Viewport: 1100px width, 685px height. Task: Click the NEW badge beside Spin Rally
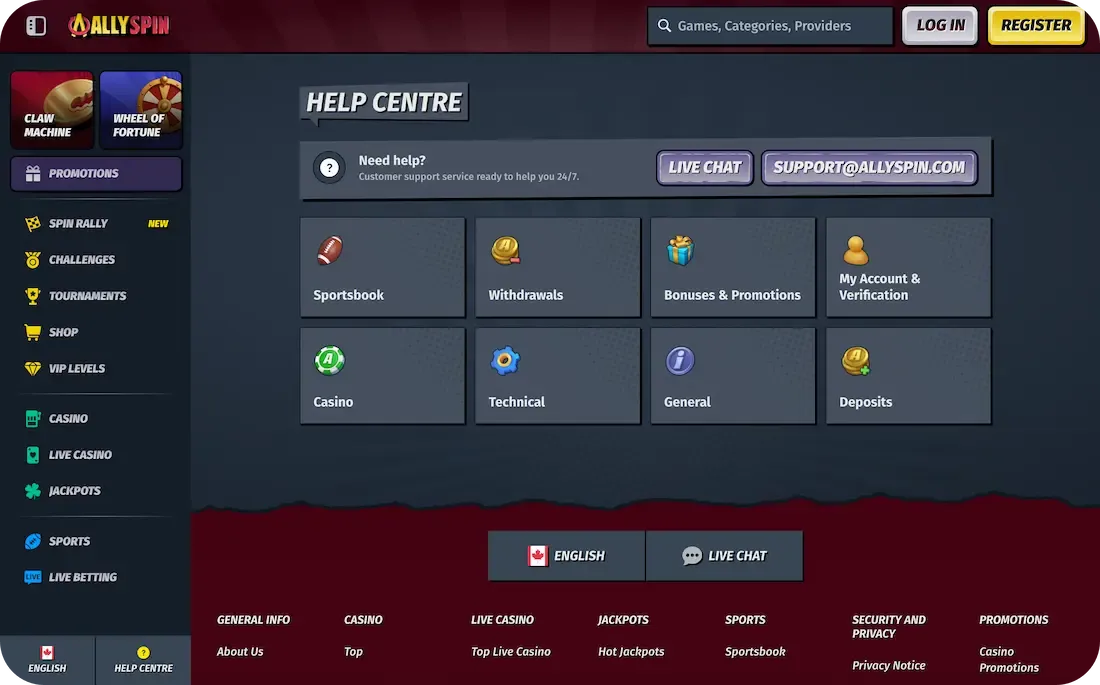(158, 224)
